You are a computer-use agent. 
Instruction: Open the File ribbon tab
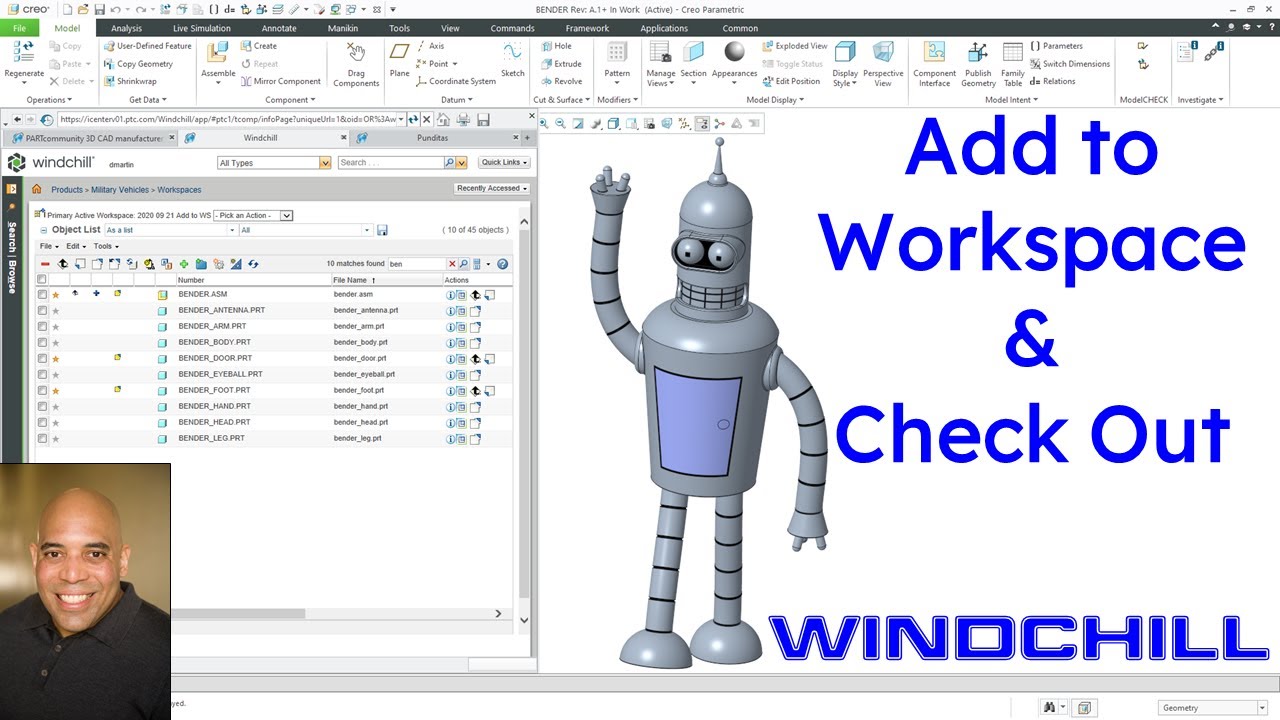click(x=19, y=28)
